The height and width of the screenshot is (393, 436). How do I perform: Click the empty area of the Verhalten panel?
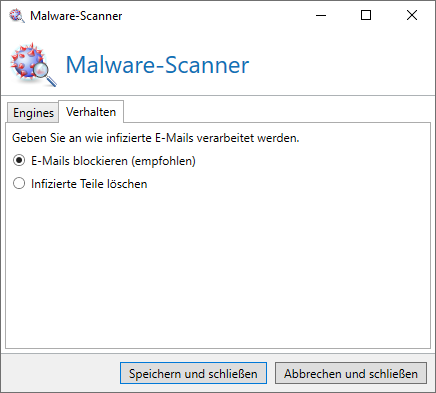pos(218,267)
